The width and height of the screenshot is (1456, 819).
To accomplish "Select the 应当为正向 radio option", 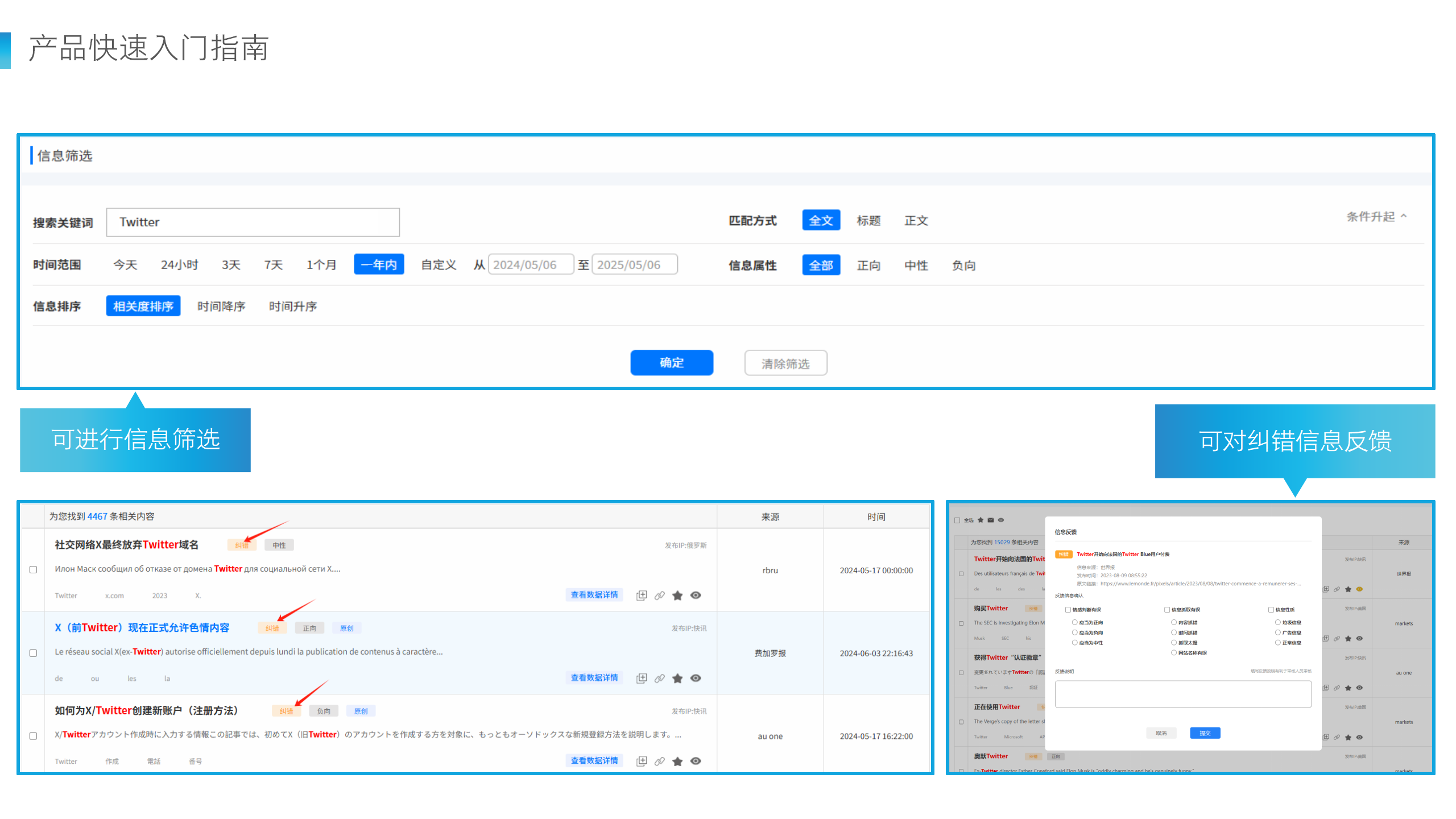I will tap(1075, 623).
